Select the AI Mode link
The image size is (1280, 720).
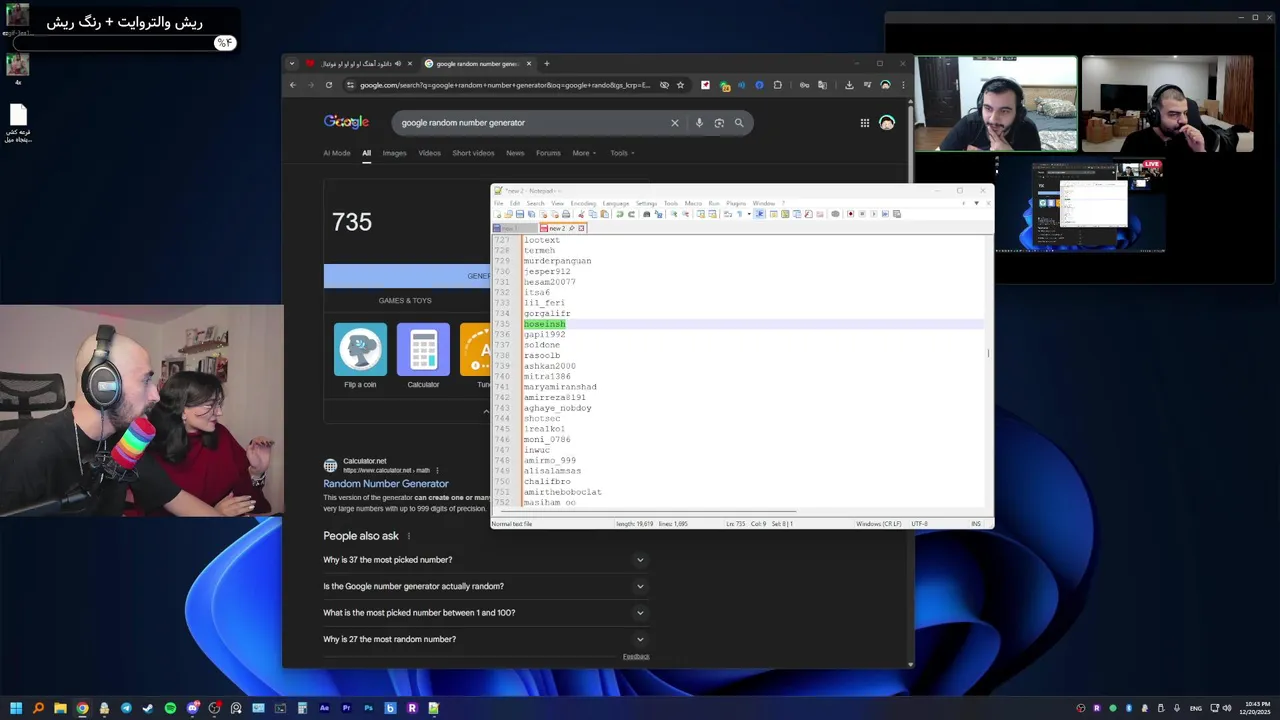337,153
